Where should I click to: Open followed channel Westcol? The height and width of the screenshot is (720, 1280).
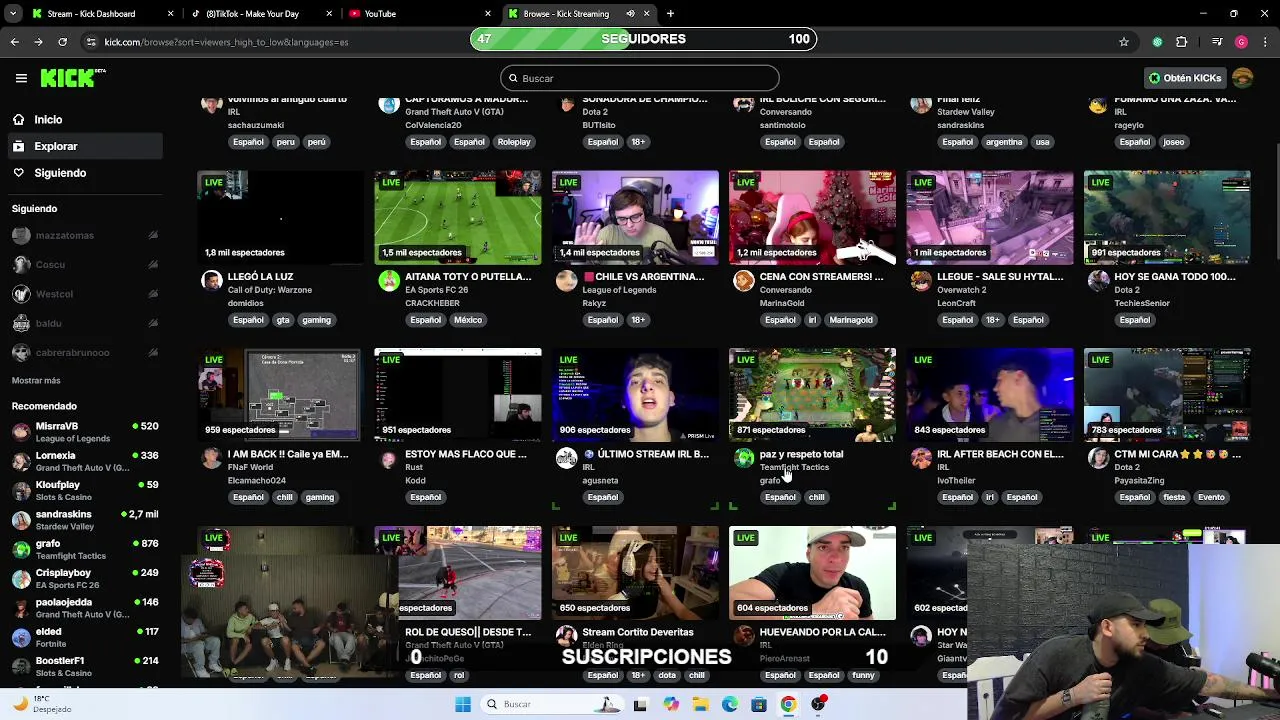coord(85,294)
